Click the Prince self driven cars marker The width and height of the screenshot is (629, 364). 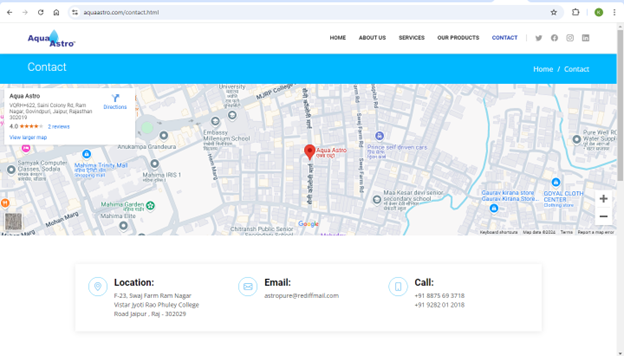tap(379, 136)
